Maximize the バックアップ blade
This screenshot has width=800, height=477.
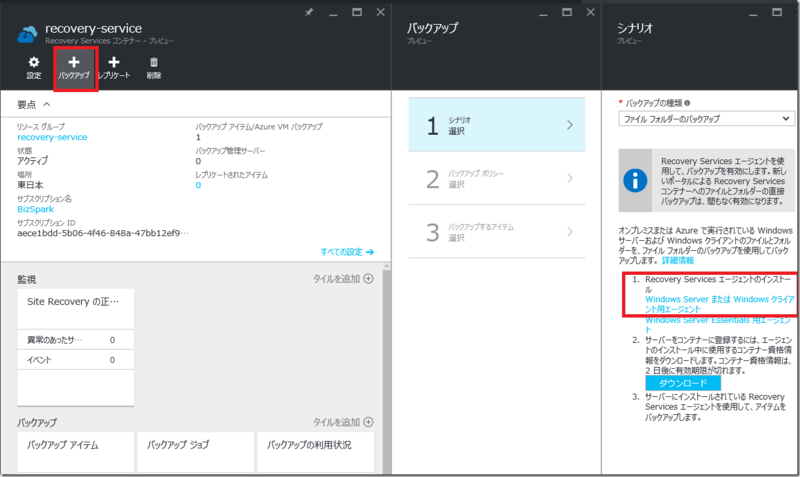pos(567,12)
